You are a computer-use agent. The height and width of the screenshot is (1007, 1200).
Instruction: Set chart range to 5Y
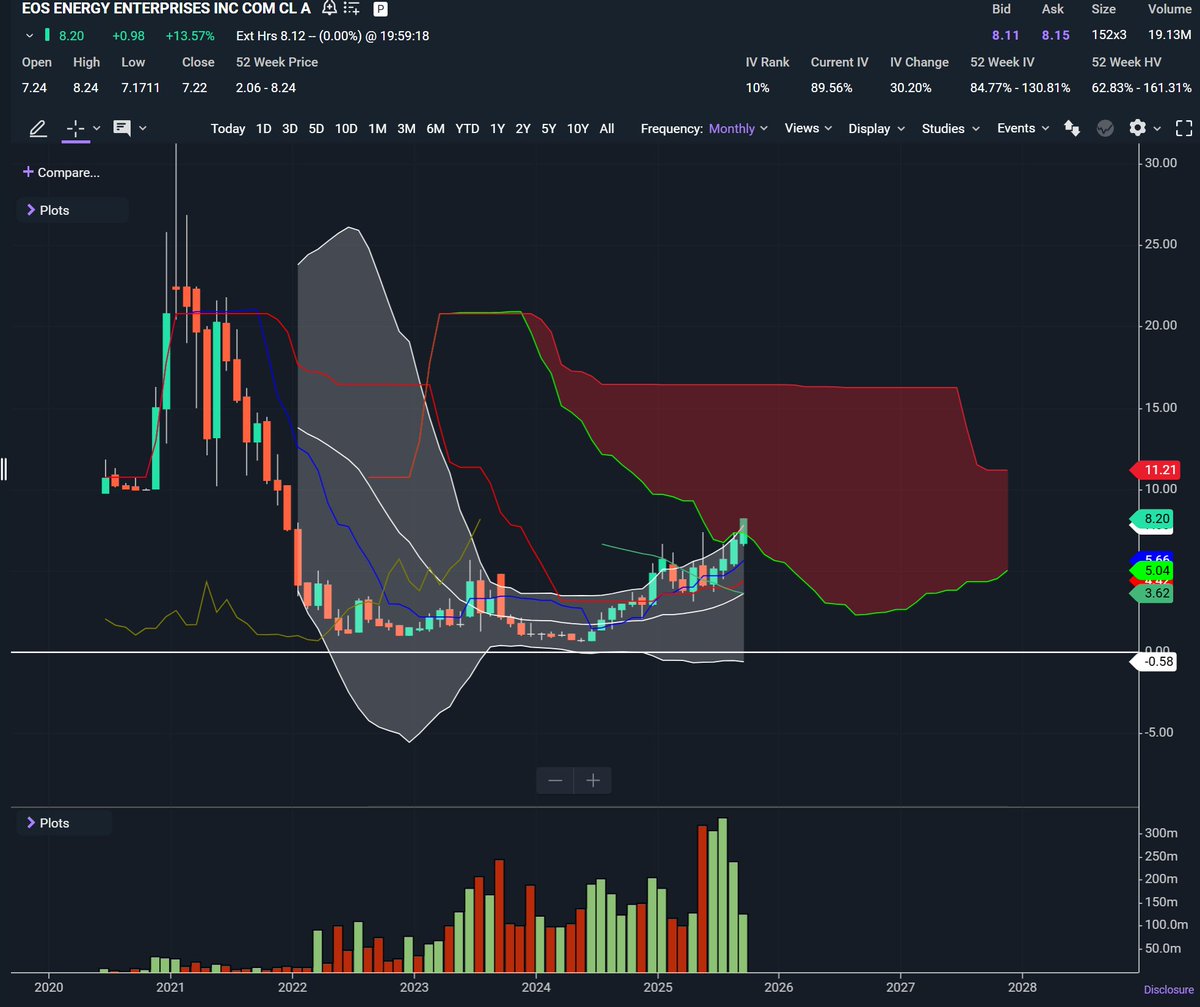[549, 128]
